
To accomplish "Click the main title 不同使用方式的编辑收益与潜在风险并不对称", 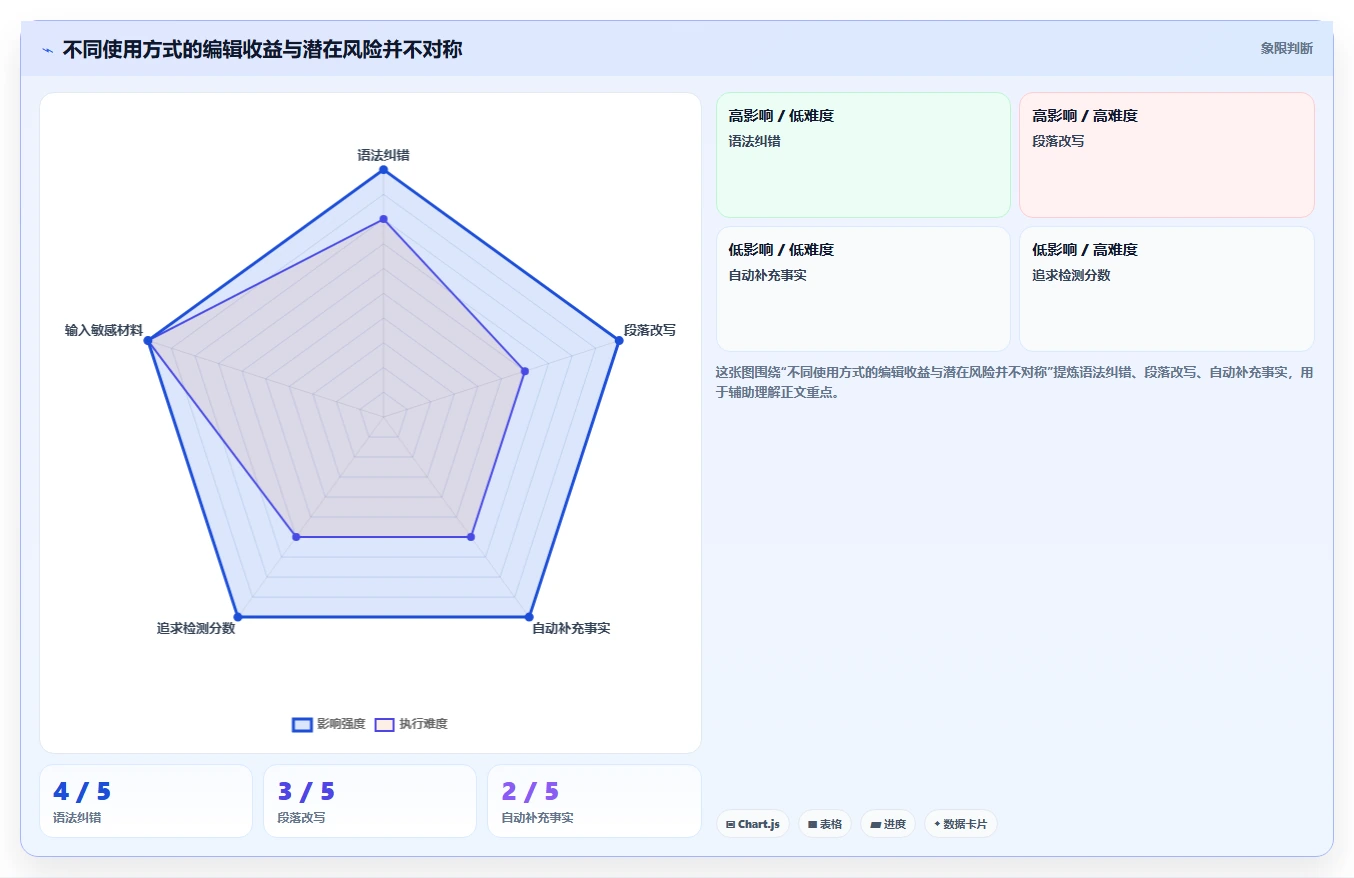I will coord(262,49).
